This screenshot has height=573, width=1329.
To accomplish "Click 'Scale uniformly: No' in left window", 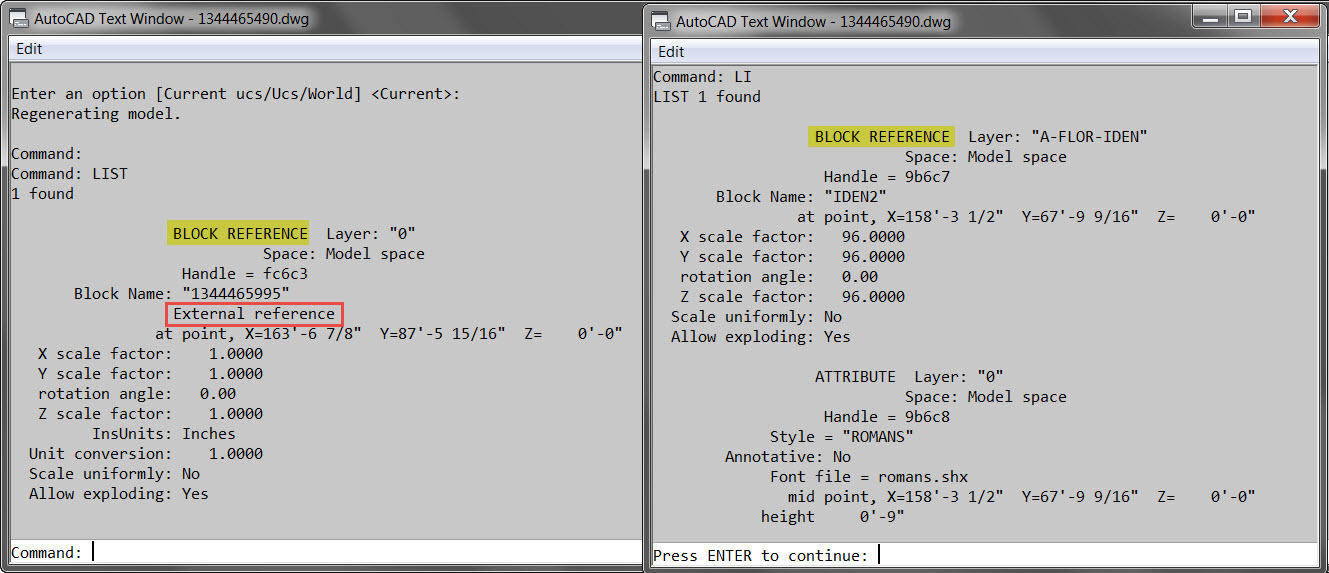I will click(114, 474).
